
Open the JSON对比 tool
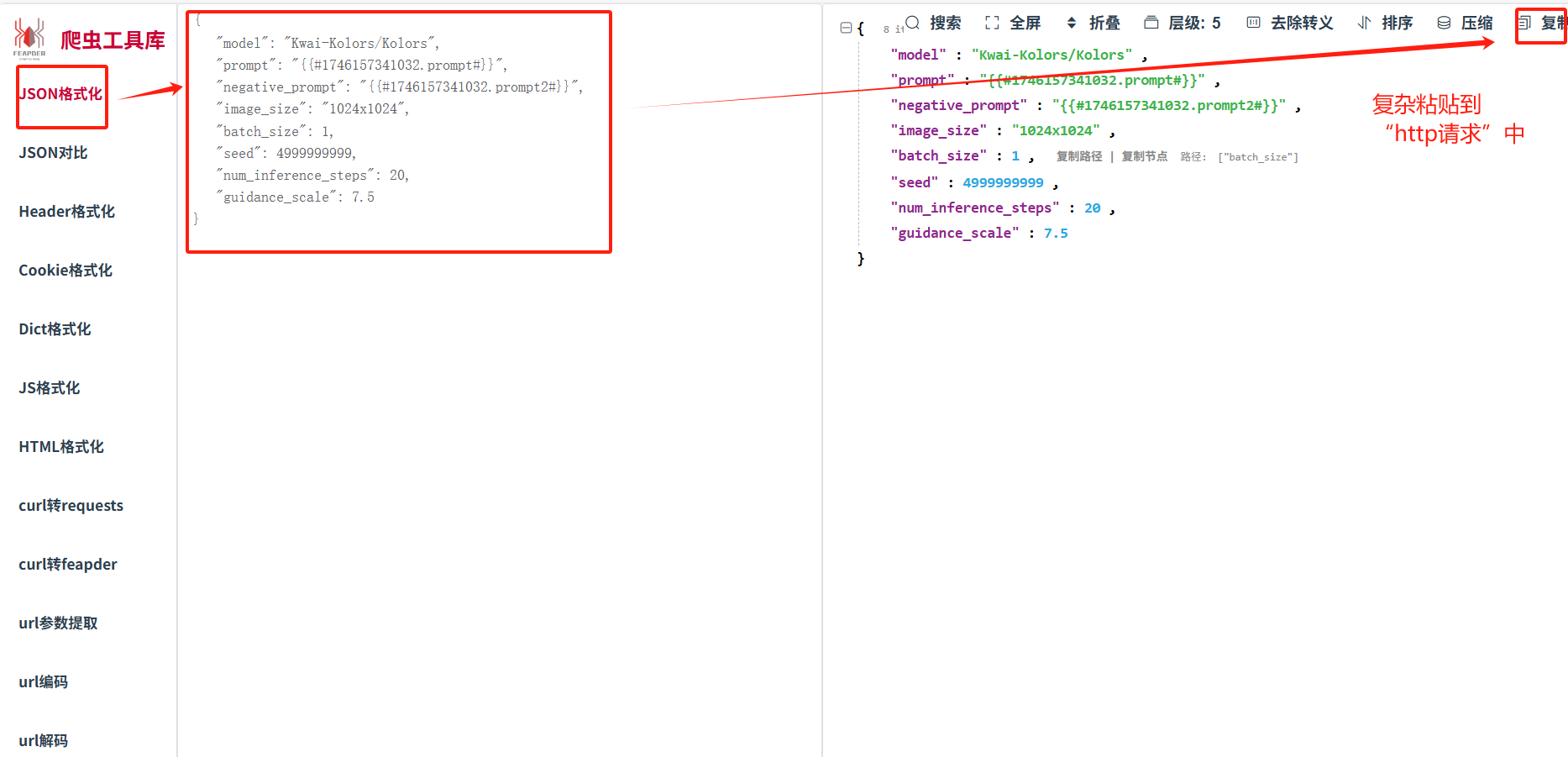53,153
